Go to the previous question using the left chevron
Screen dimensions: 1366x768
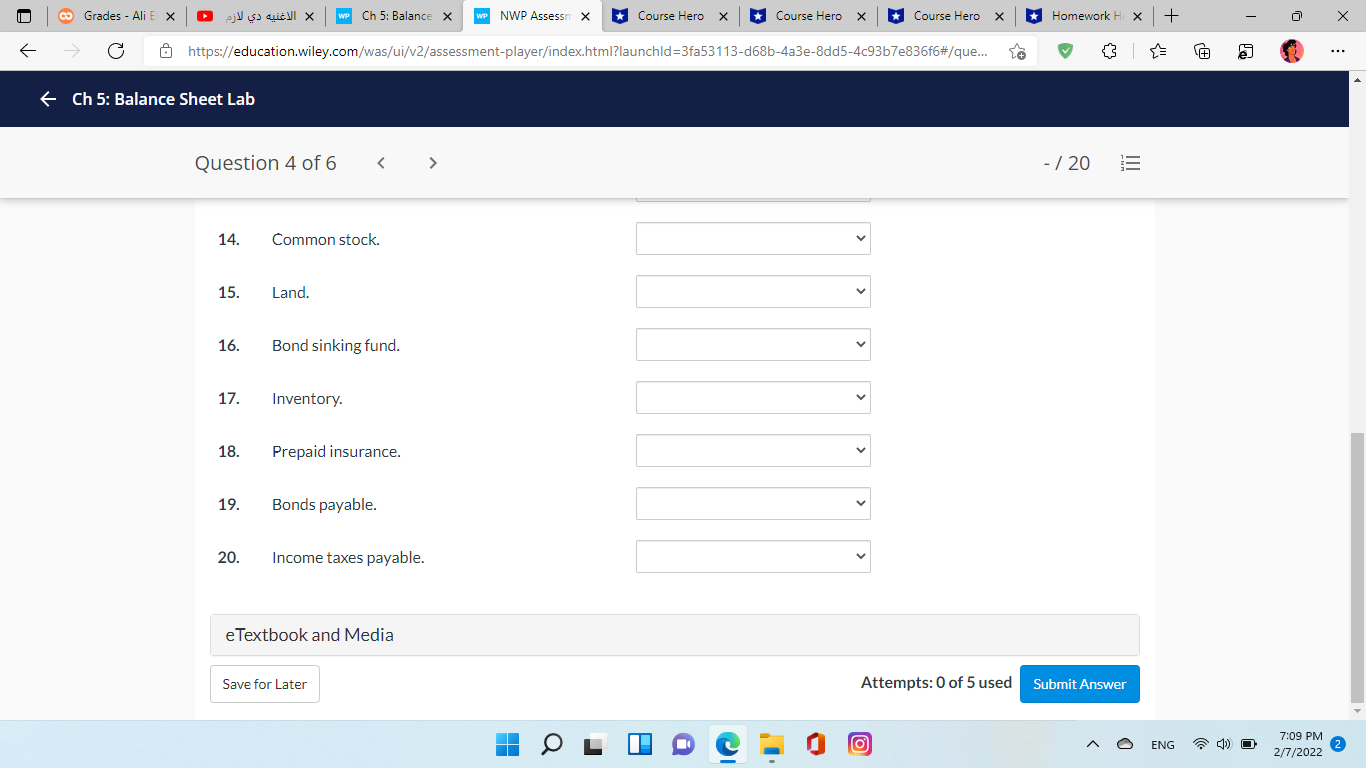coord(381,162)
